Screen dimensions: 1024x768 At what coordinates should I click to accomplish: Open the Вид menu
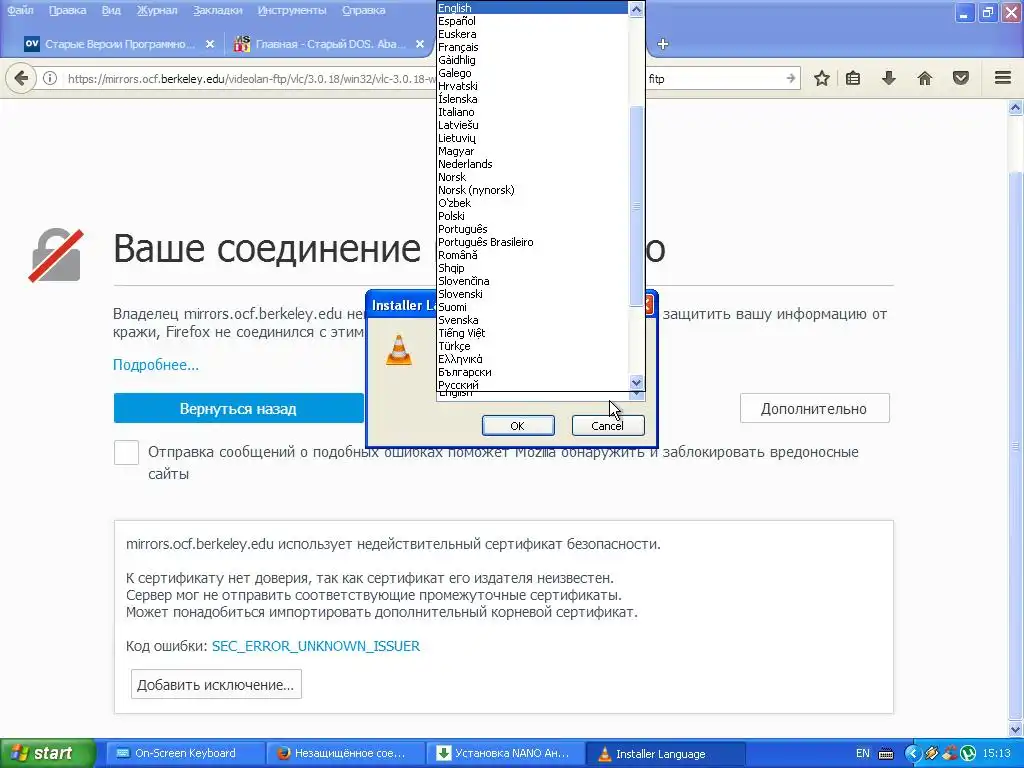[111, 10]
